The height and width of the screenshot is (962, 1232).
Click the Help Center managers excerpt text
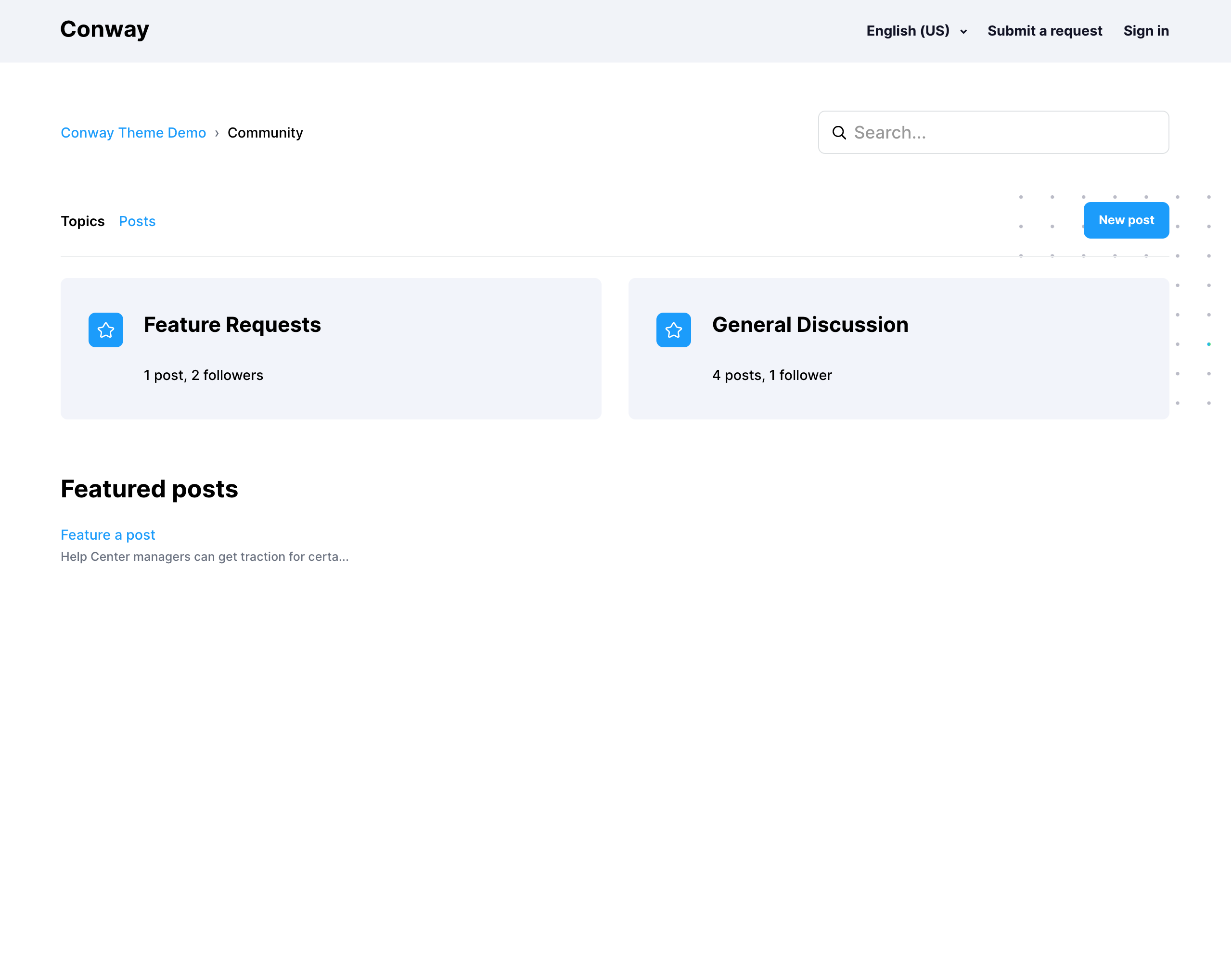204,557
